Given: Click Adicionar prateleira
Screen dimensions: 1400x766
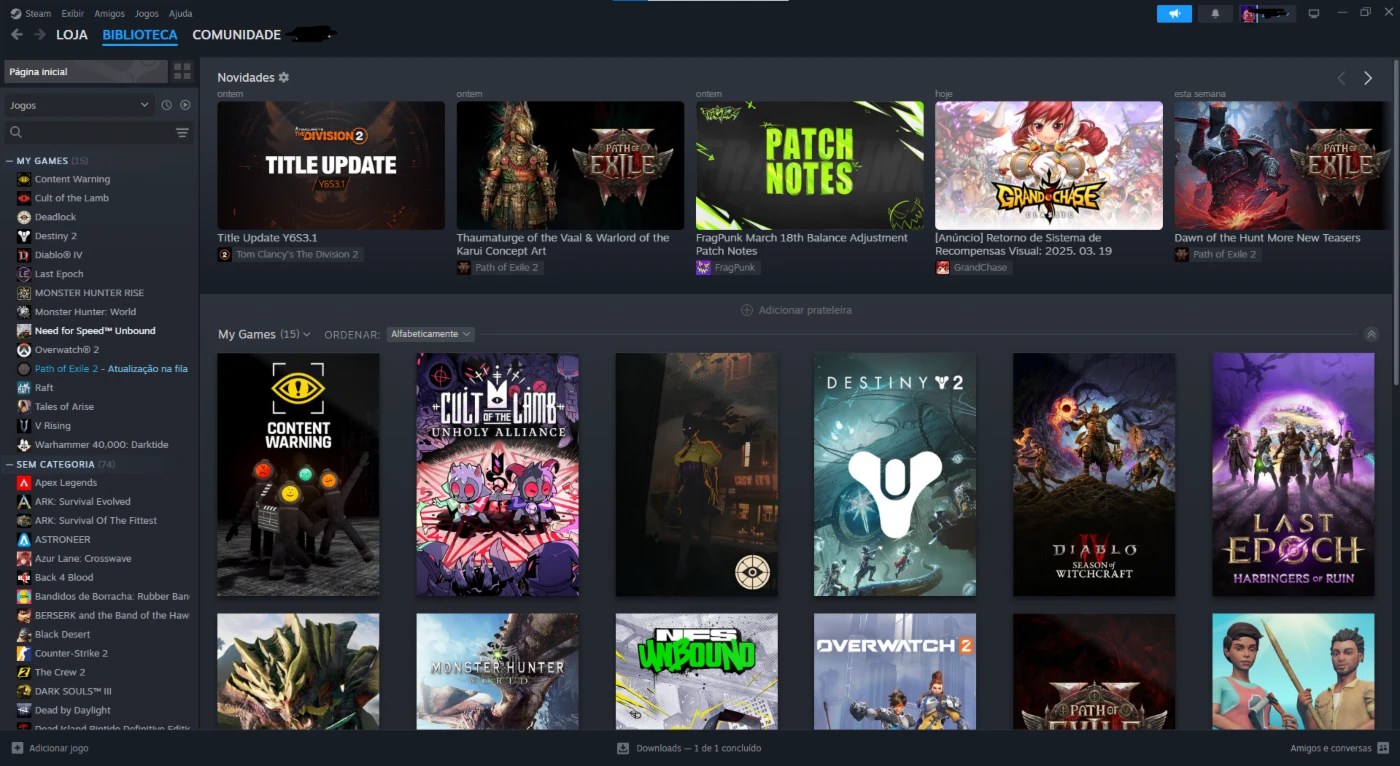Looking at the screenshot, I should (x=796, y=310).
